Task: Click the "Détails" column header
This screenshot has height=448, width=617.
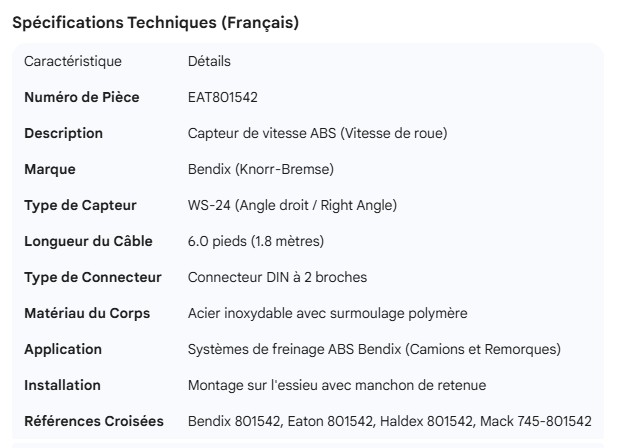Action: pos(209,61)
